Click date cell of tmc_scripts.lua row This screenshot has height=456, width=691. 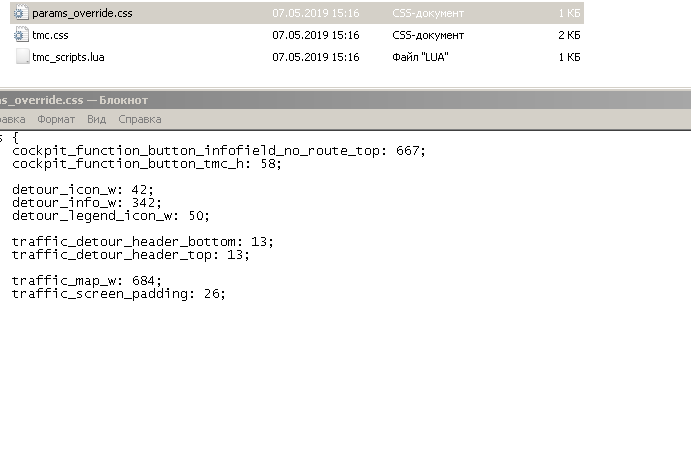pyautogui.click(x=316, y=57)
